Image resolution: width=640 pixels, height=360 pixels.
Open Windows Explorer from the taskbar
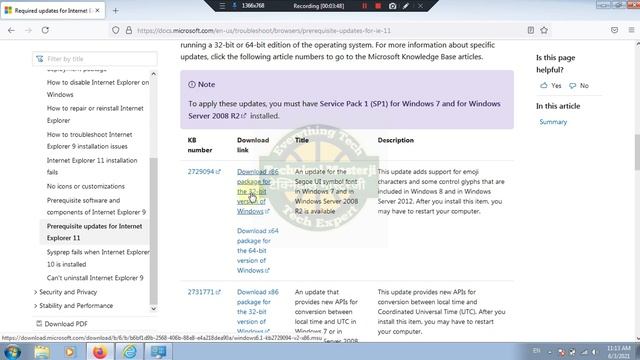41,352
